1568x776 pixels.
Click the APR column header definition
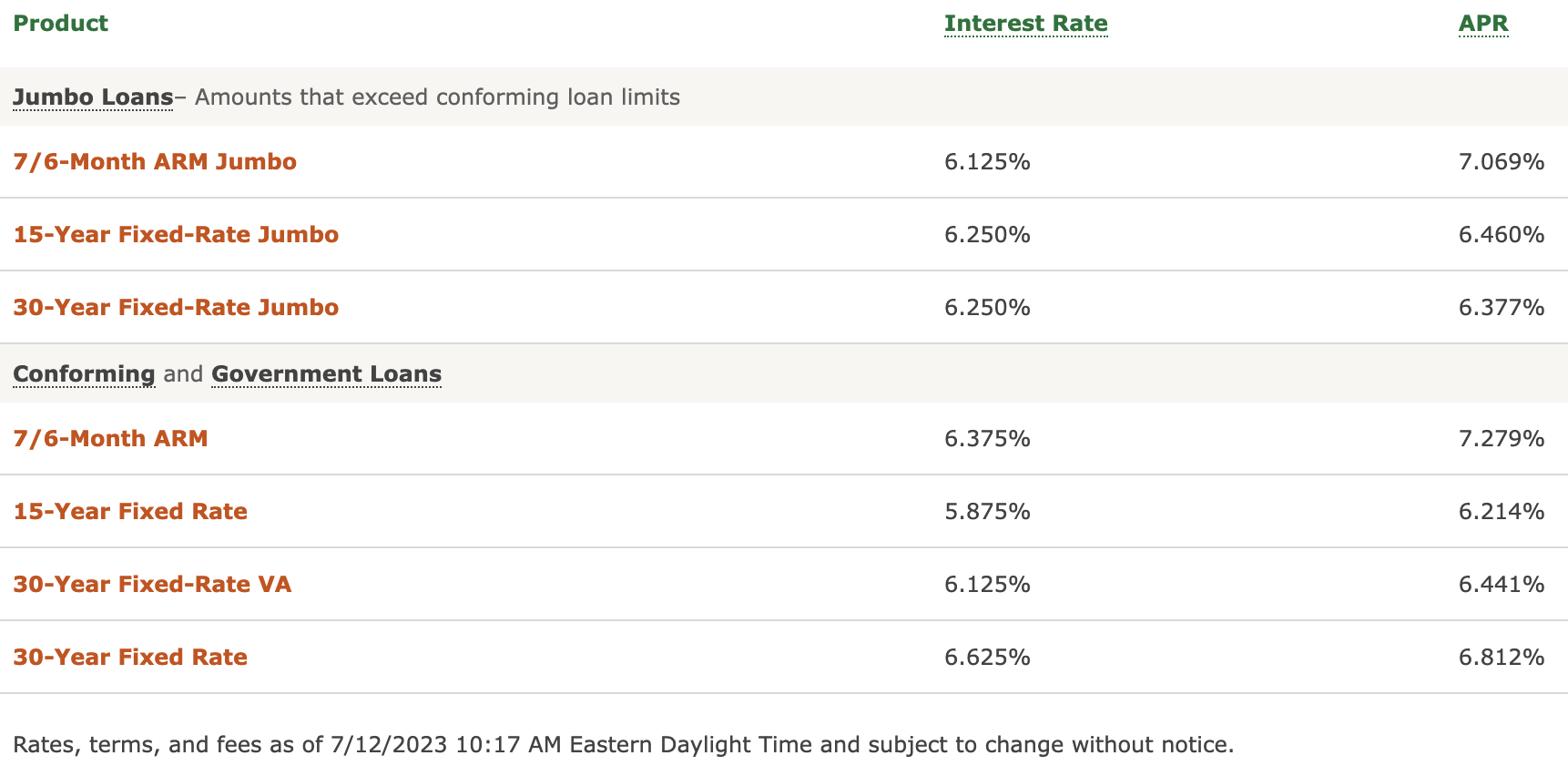pos(1483,24)
